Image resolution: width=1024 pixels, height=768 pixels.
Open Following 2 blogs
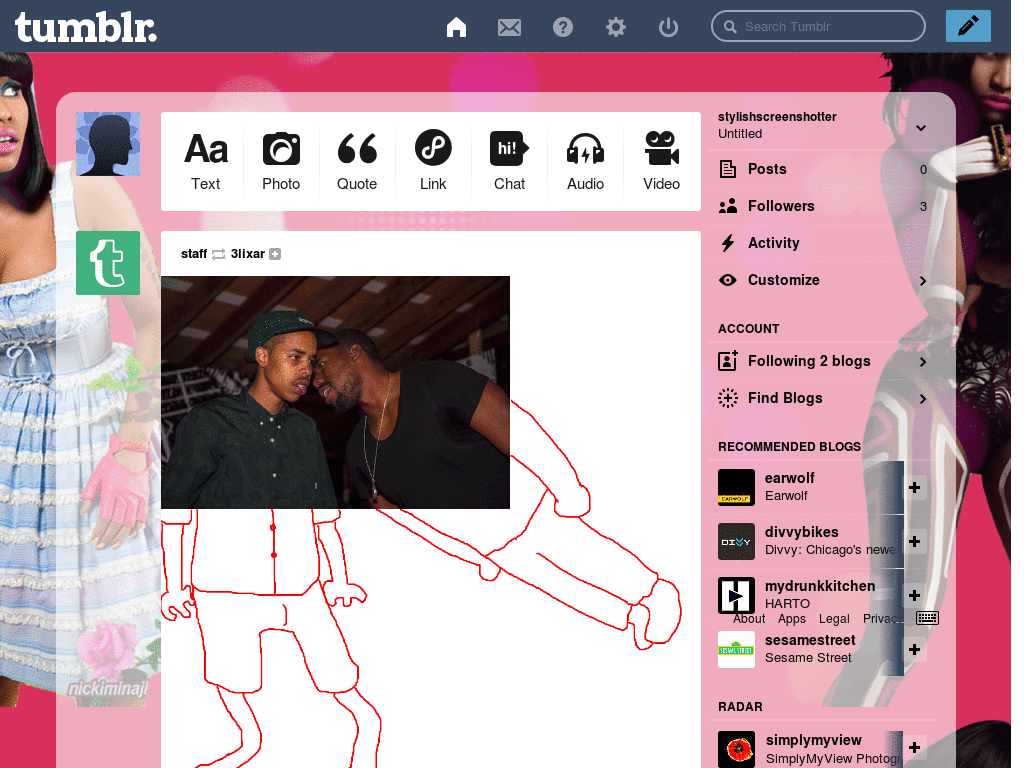click(823, 361)
